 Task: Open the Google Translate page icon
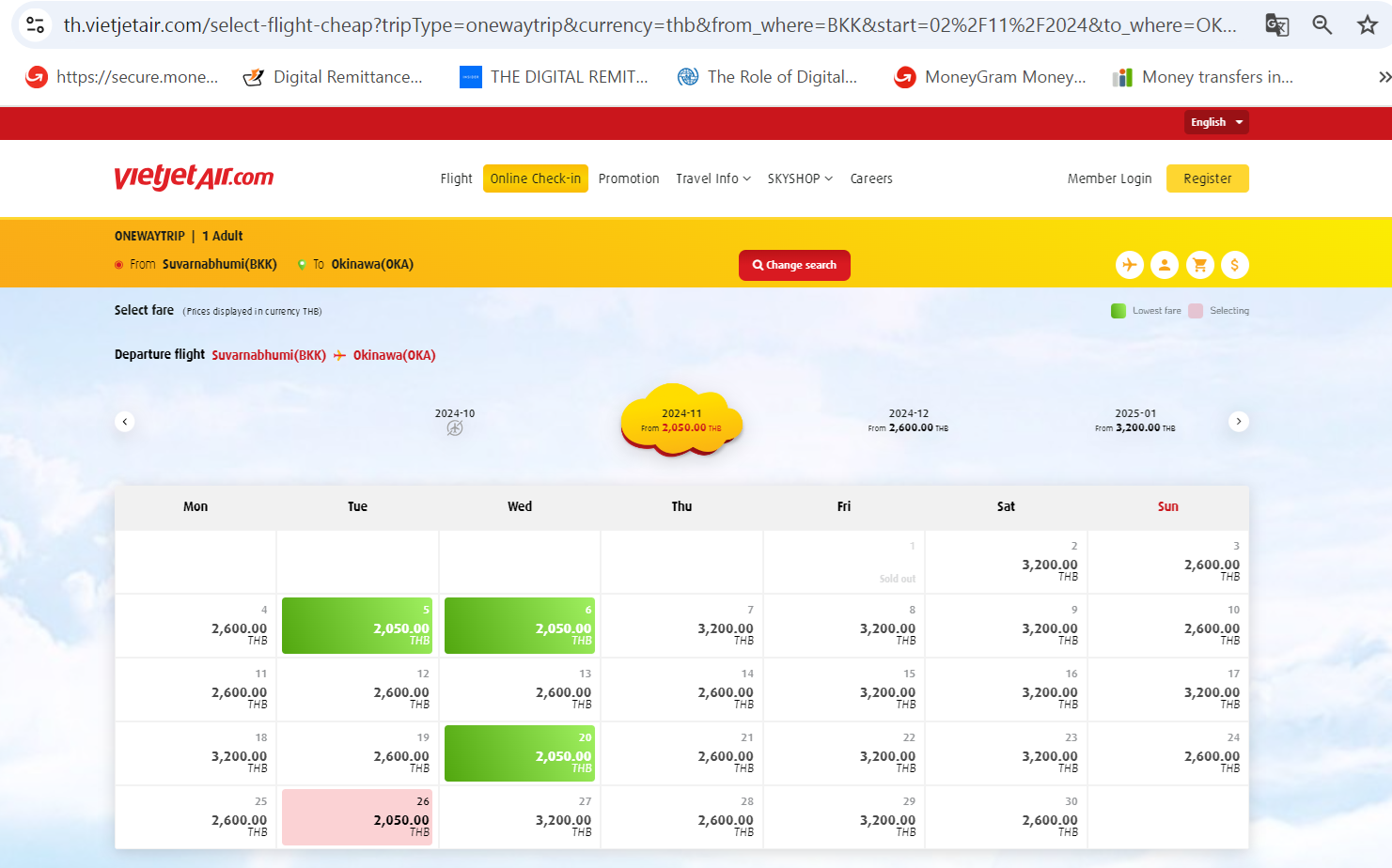pos(1276,25)
